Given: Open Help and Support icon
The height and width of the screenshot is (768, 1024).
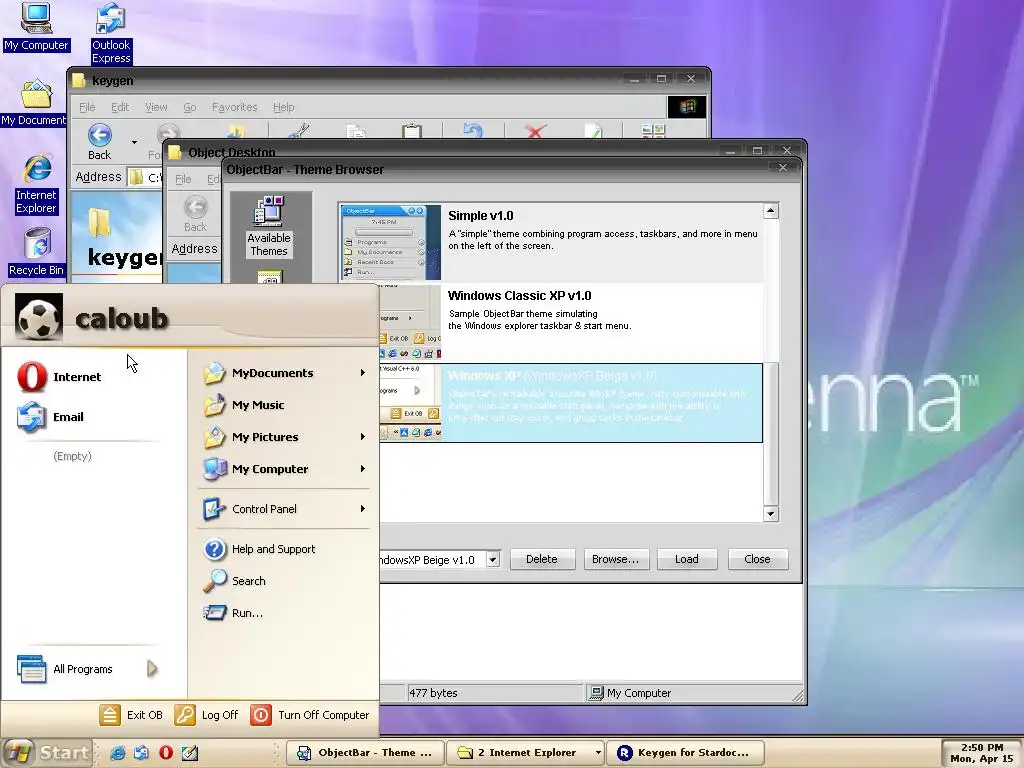Looking at the screenshot, I should (x=214, y=549).
